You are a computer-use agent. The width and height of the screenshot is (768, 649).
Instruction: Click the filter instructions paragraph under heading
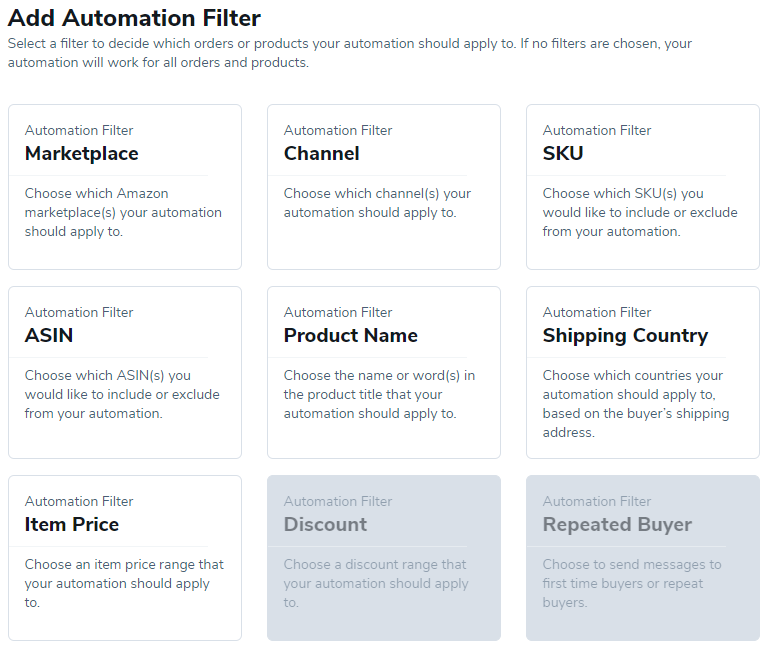coord(350,53)
